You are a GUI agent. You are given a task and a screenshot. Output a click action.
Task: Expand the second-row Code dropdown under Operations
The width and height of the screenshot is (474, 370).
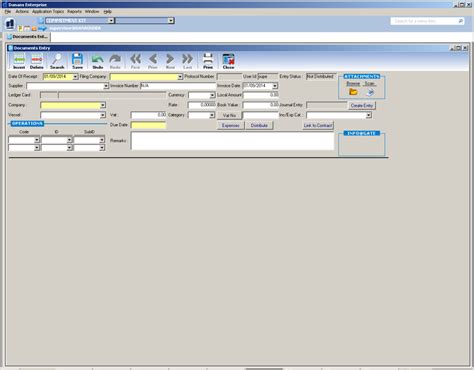point(37,147)
